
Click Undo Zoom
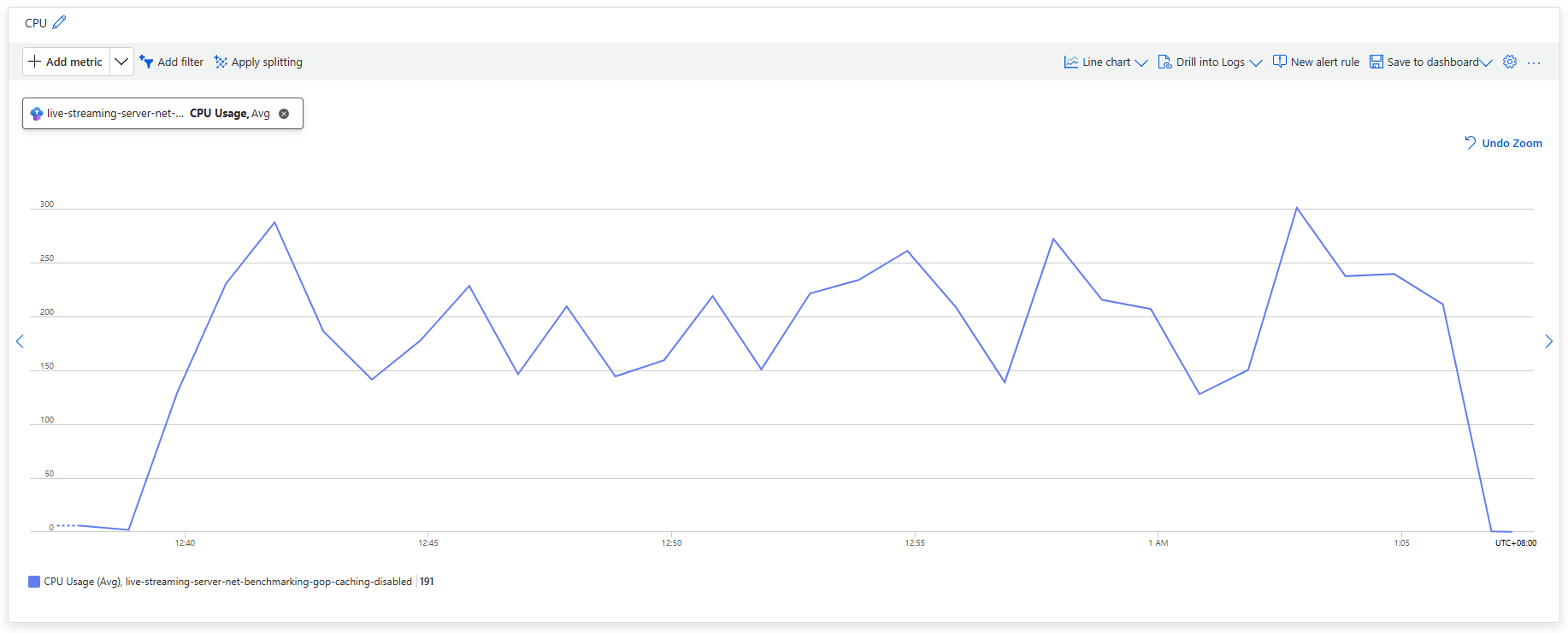click(x=1503, y=143)
